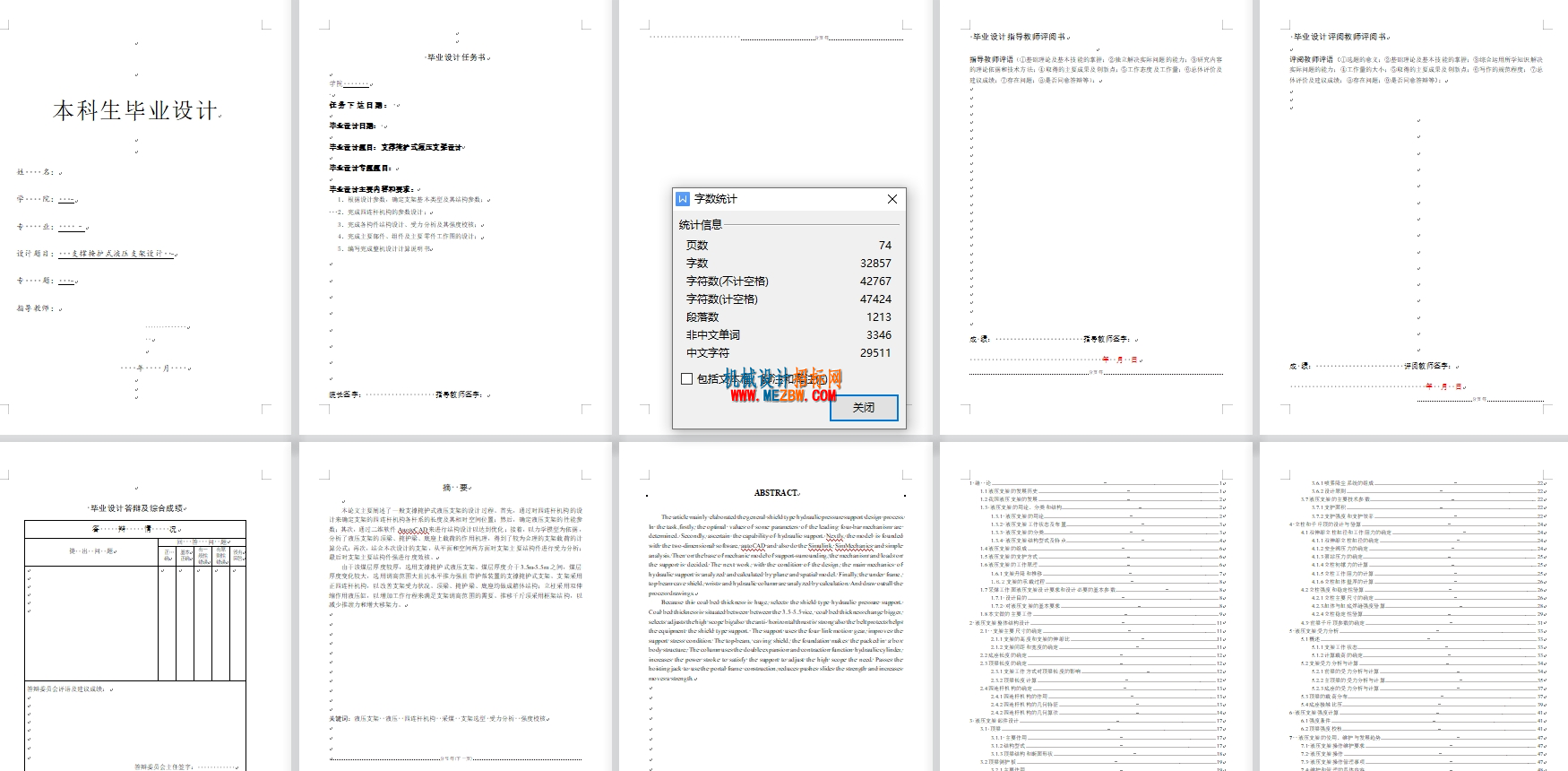Click the 关闭 button
The height and width of the screenshot is (771, 1568).
point(864,408)
